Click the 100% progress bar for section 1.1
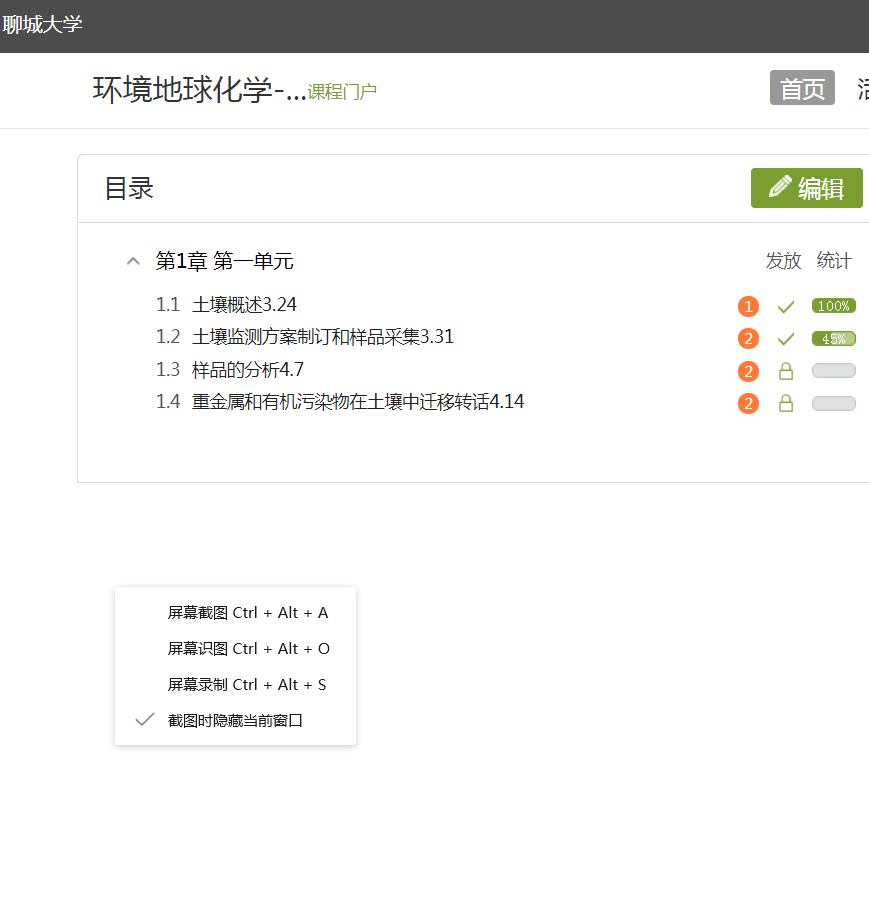Image resolution: width=869 pixels, height=898 pixels. [833, 306]
